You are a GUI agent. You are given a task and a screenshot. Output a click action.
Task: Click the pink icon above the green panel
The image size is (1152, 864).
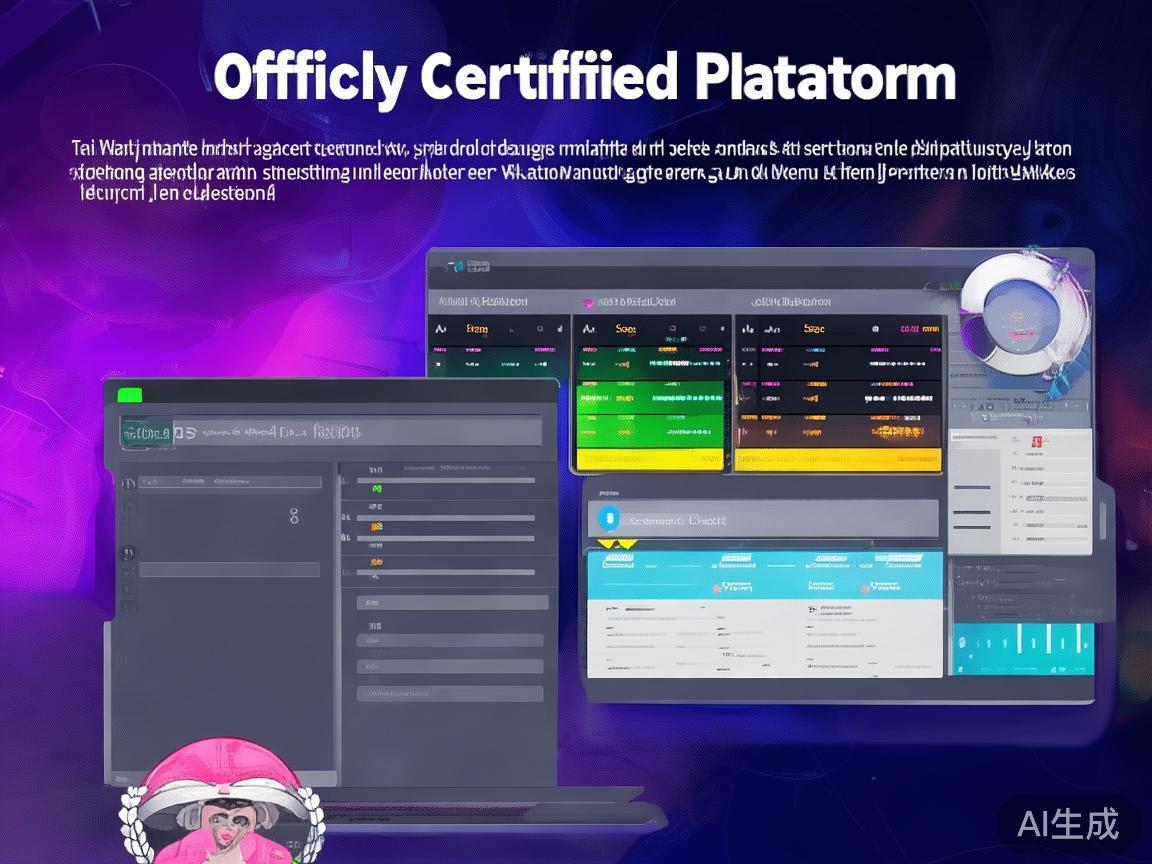click(588, 302)
